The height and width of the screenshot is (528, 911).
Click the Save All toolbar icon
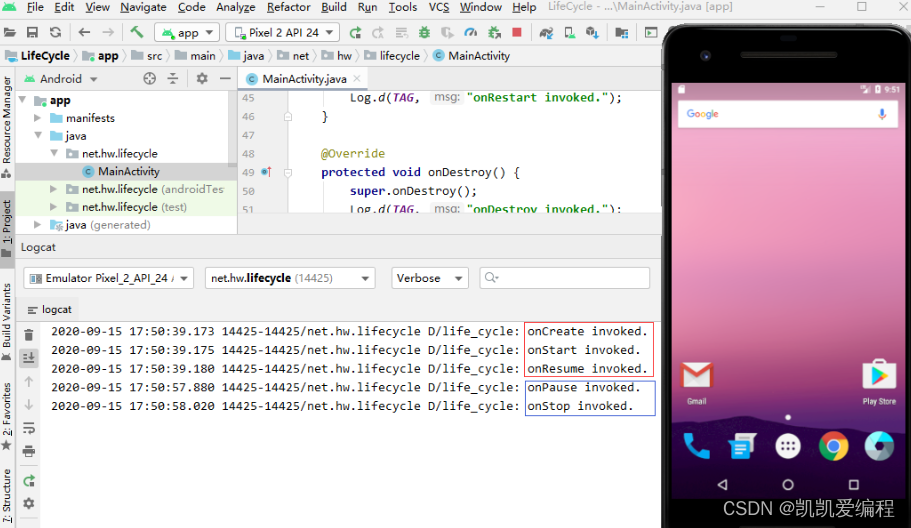pyautogui.click(x=32, y=33)
